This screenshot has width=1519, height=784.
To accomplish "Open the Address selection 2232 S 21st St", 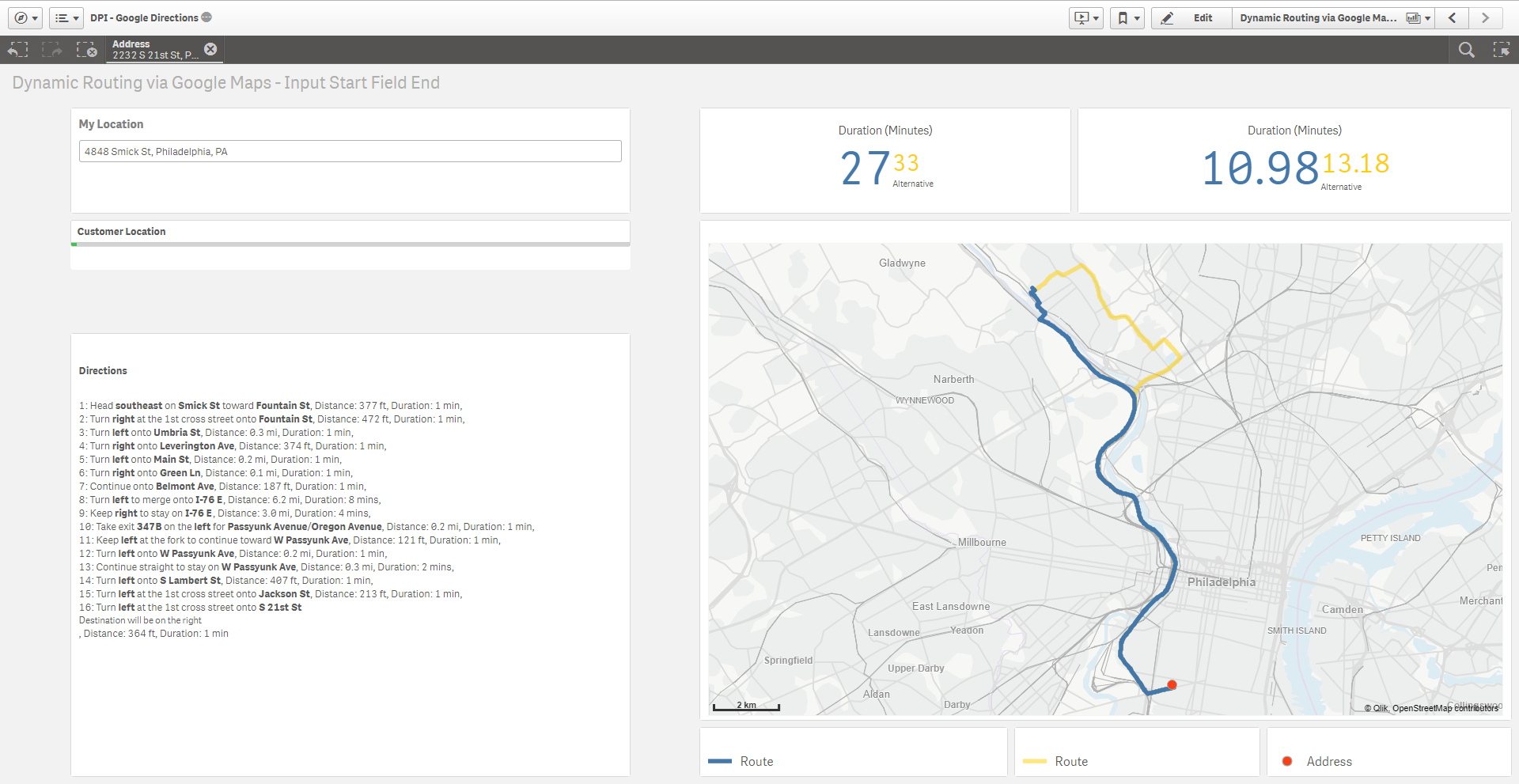I will (155, 50).
